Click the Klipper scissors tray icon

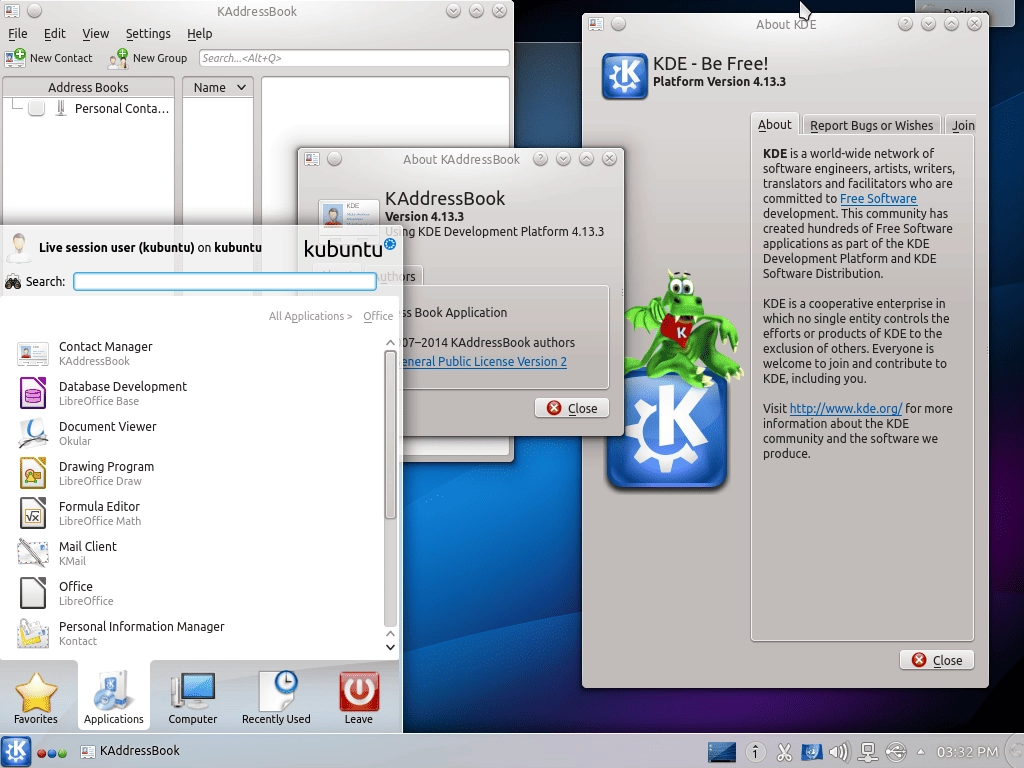(784, 752)
